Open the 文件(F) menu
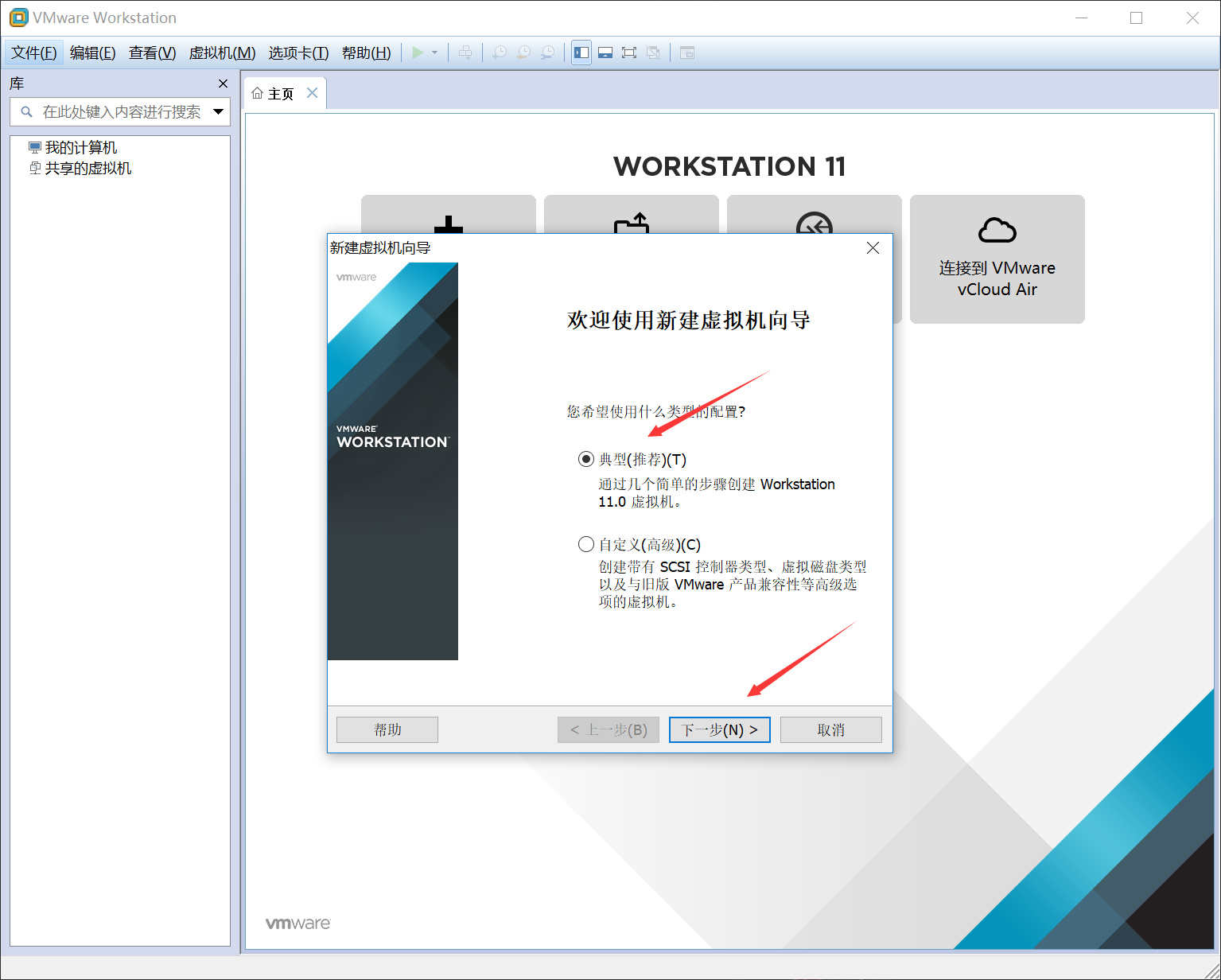The height and width of the screenshot is (980, 1221). 34,52
